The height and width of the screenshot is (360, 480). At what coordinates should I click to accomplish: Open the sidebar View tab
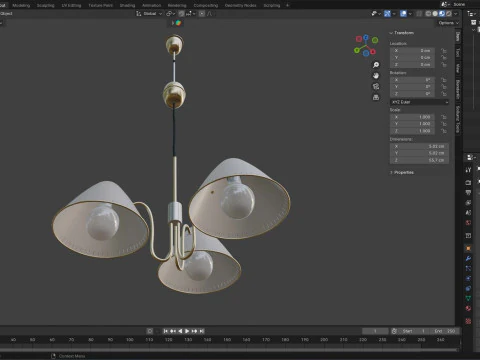(x=458, y=68)
